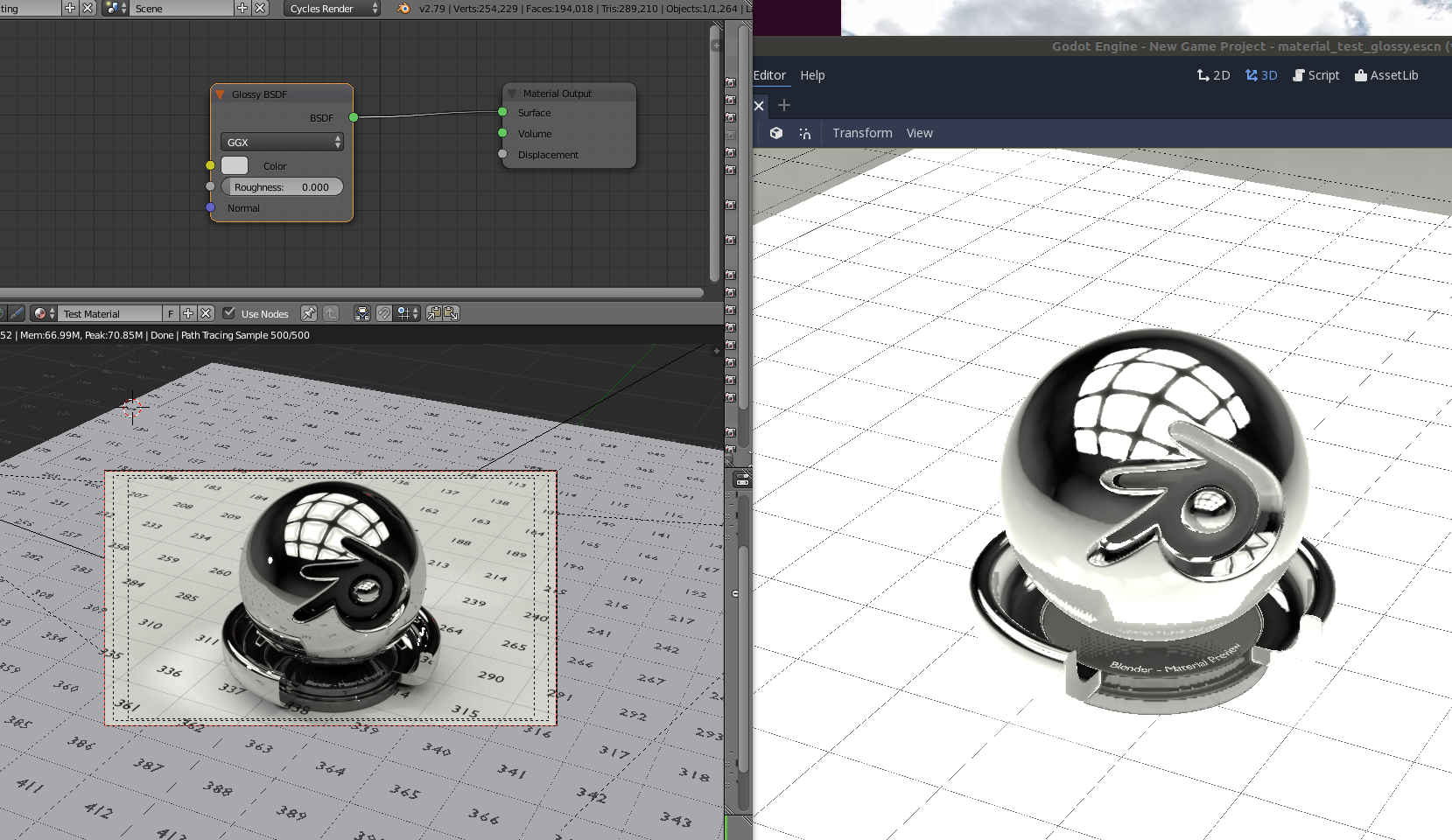Image resolution: width=1452 pixels, height=840 pixels.
Task: Adjust the Roughness 0.000 slider field
Action: pos(282,187)
